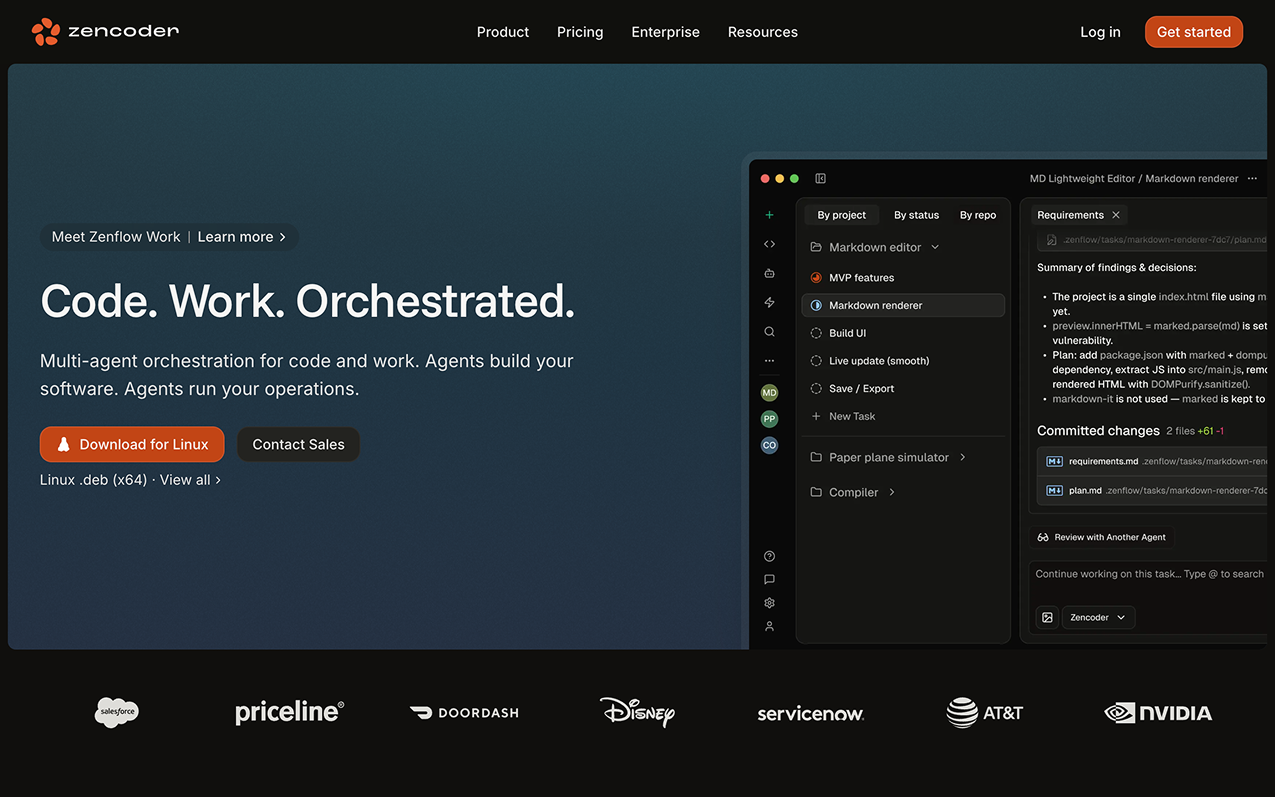The image size is (1275, 797).
Task: Open the Enterprise navigation menu
Action: coord(666,32)
